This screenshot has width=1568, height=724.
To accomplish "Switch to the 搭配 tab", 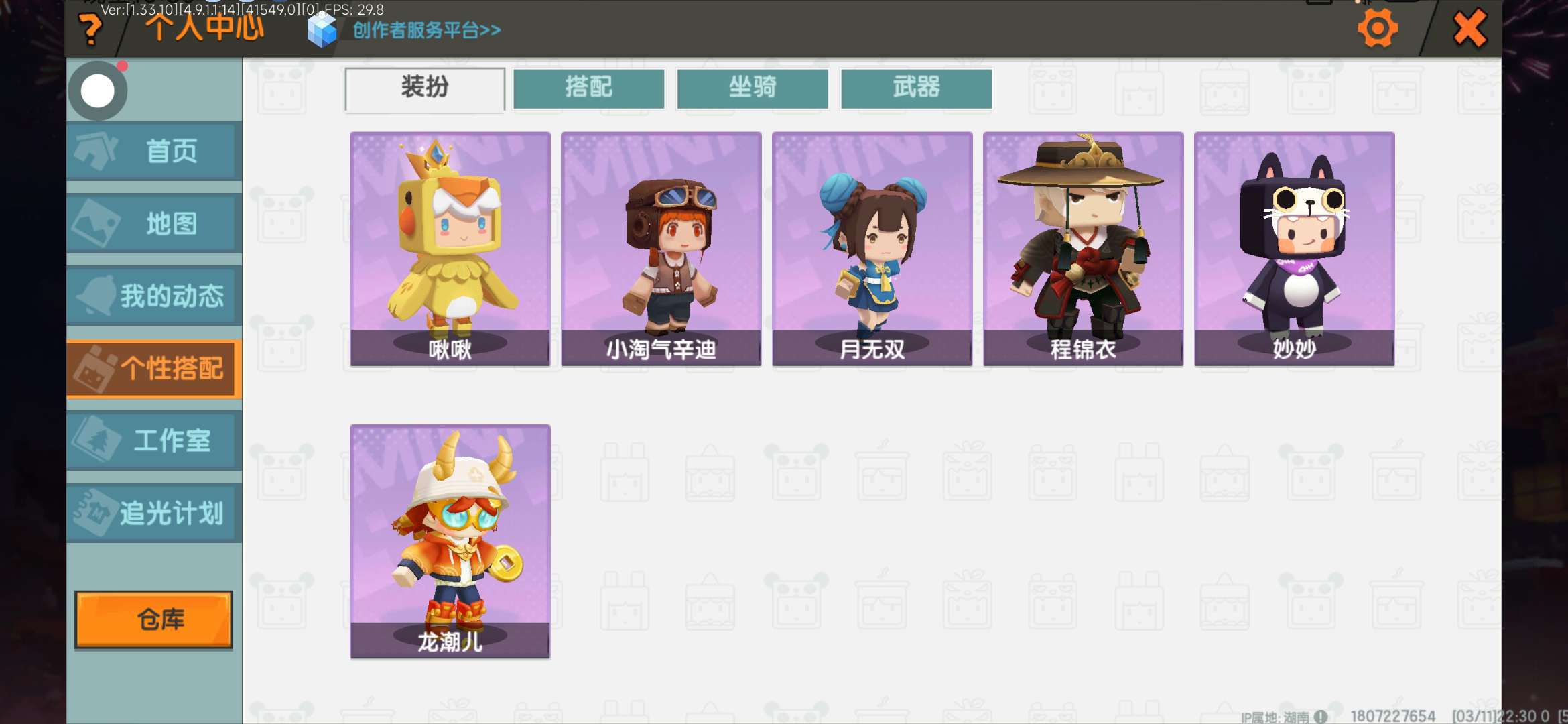I will pos(588,88).
